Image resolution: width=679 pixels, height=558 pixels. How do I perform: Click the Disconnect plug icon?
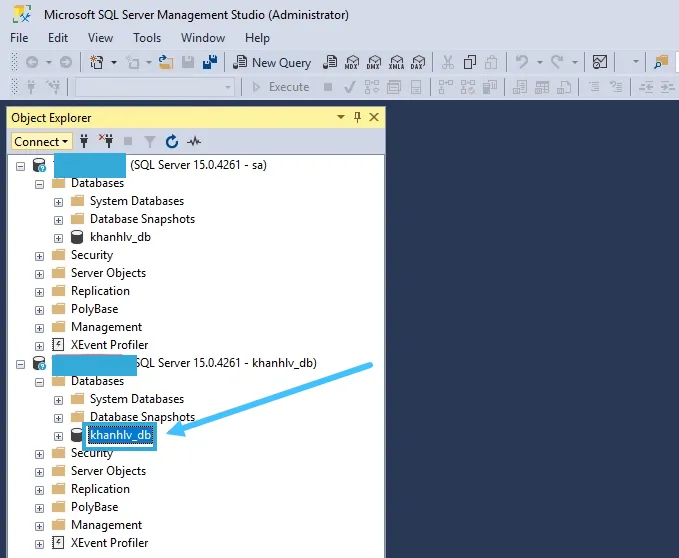pos(106,141)
